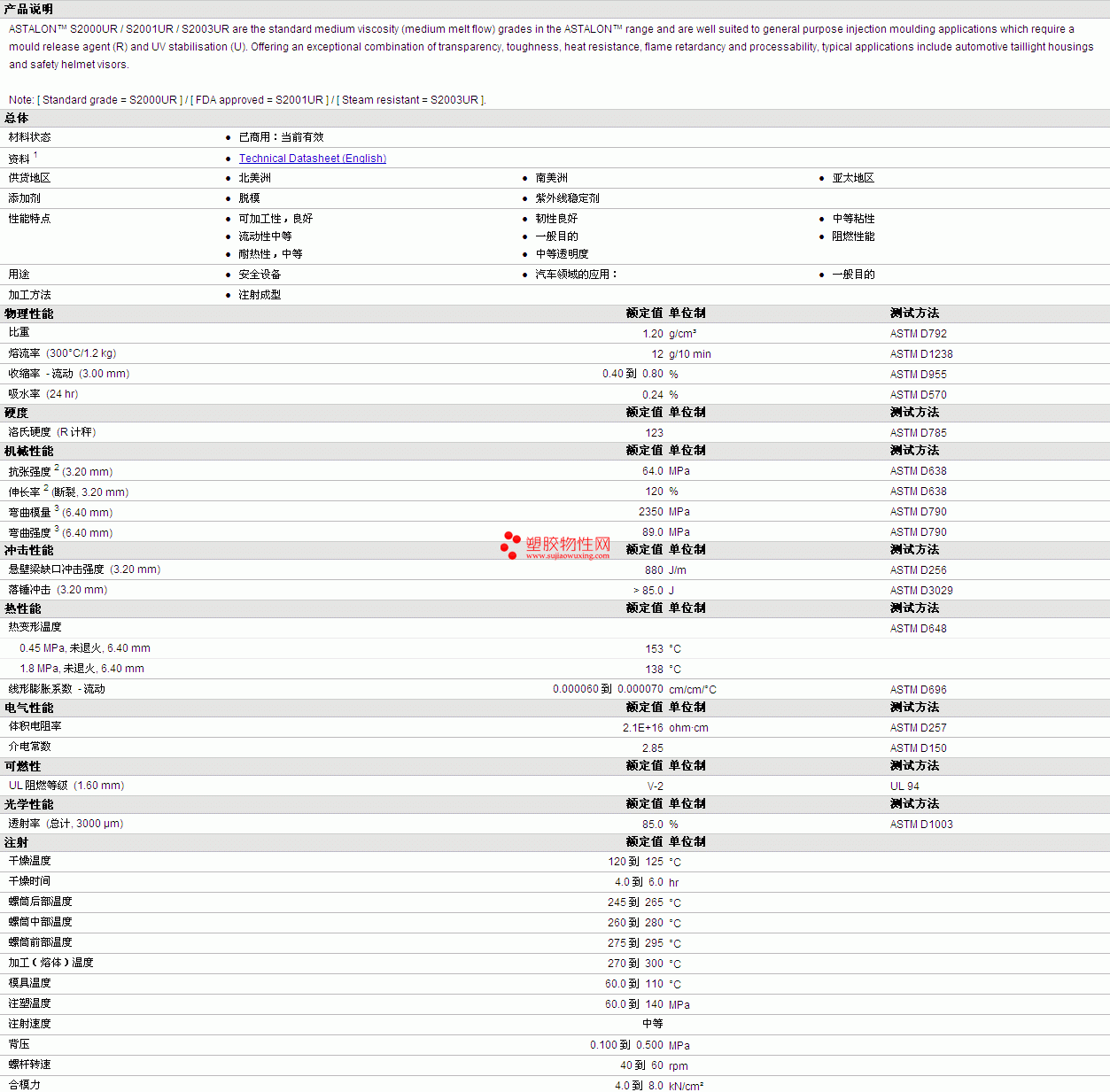The image size is (1110, 1092).
Task: Click the 已商用：当前有效 status text
Action: point(281,137)
